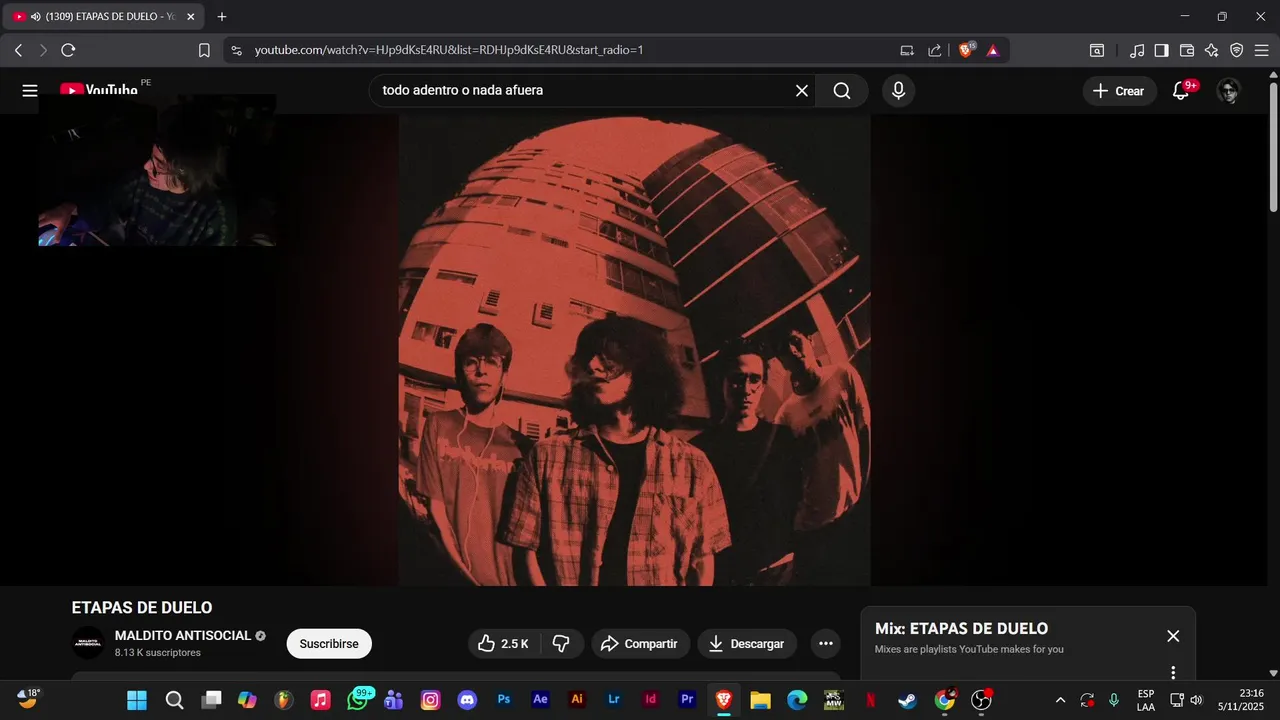Open site information icon in address bar

click(236, 50)
